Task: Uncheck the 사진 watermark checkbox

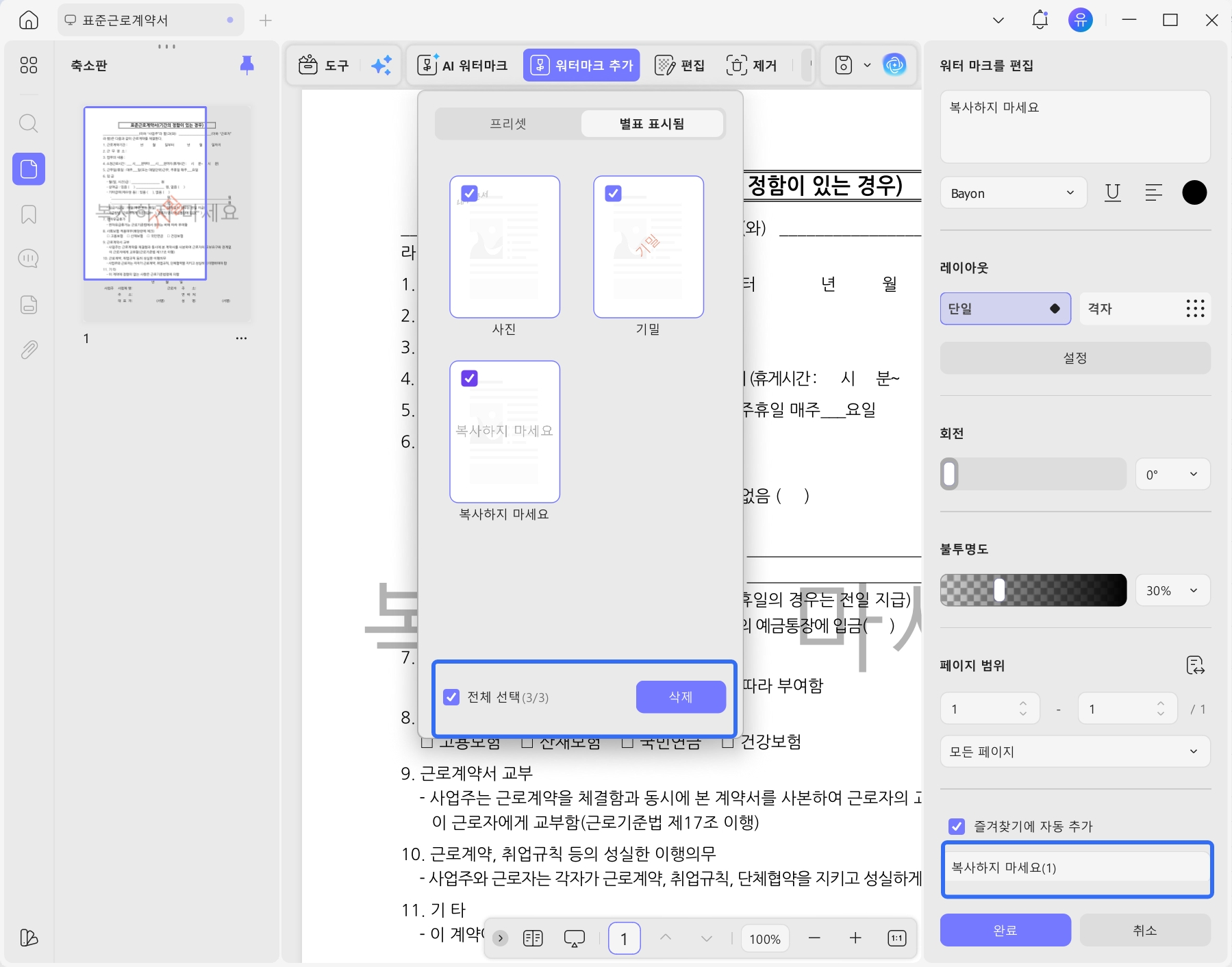Action: tap(469, 193)
